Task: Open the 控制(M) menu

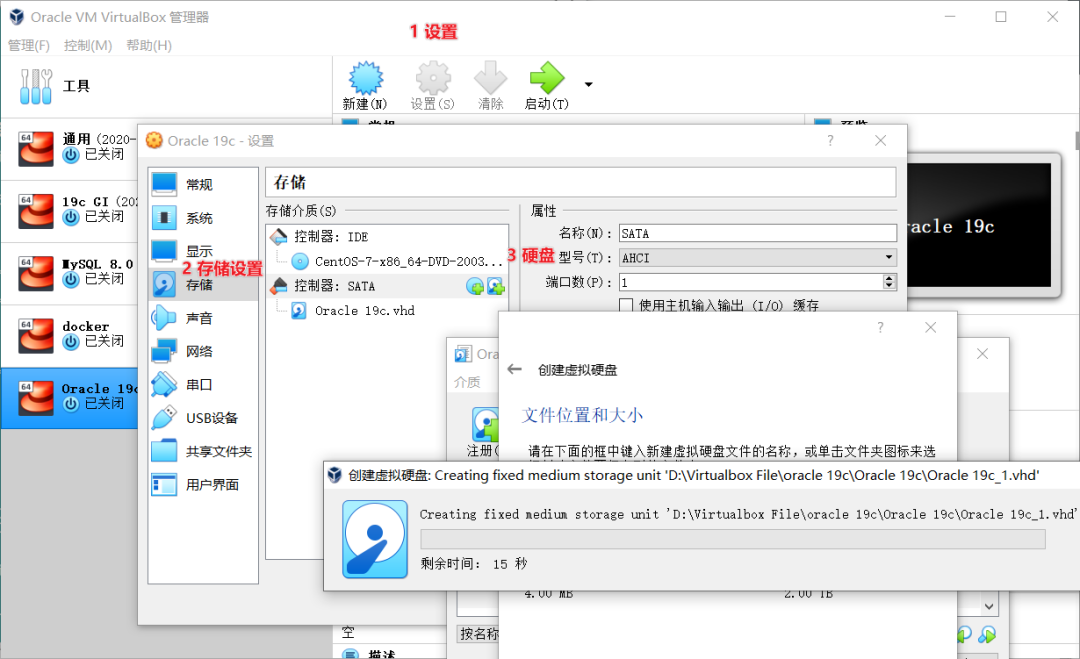Action: 87,45
